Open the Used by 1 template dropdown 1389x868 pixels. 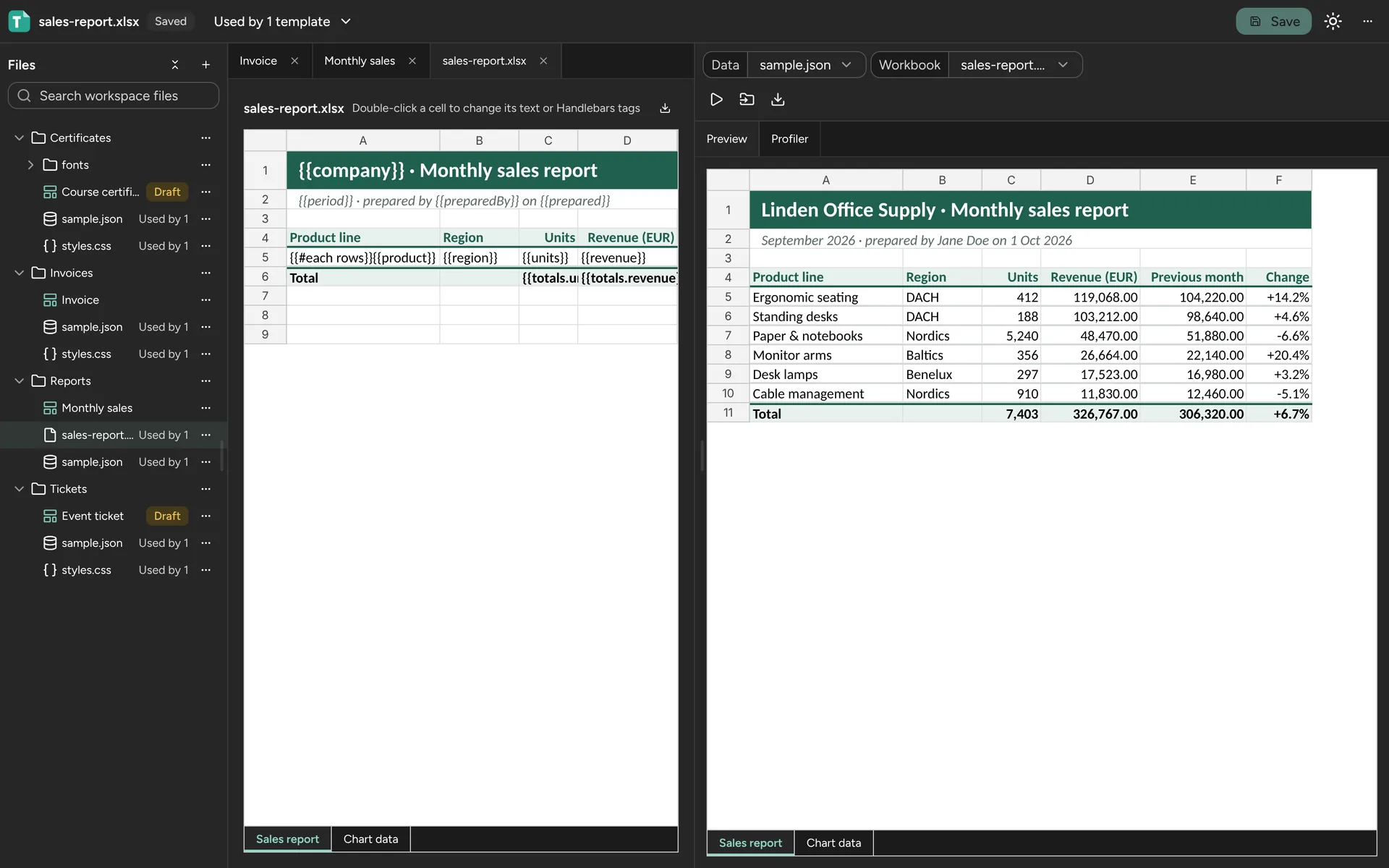click(282, 22)
